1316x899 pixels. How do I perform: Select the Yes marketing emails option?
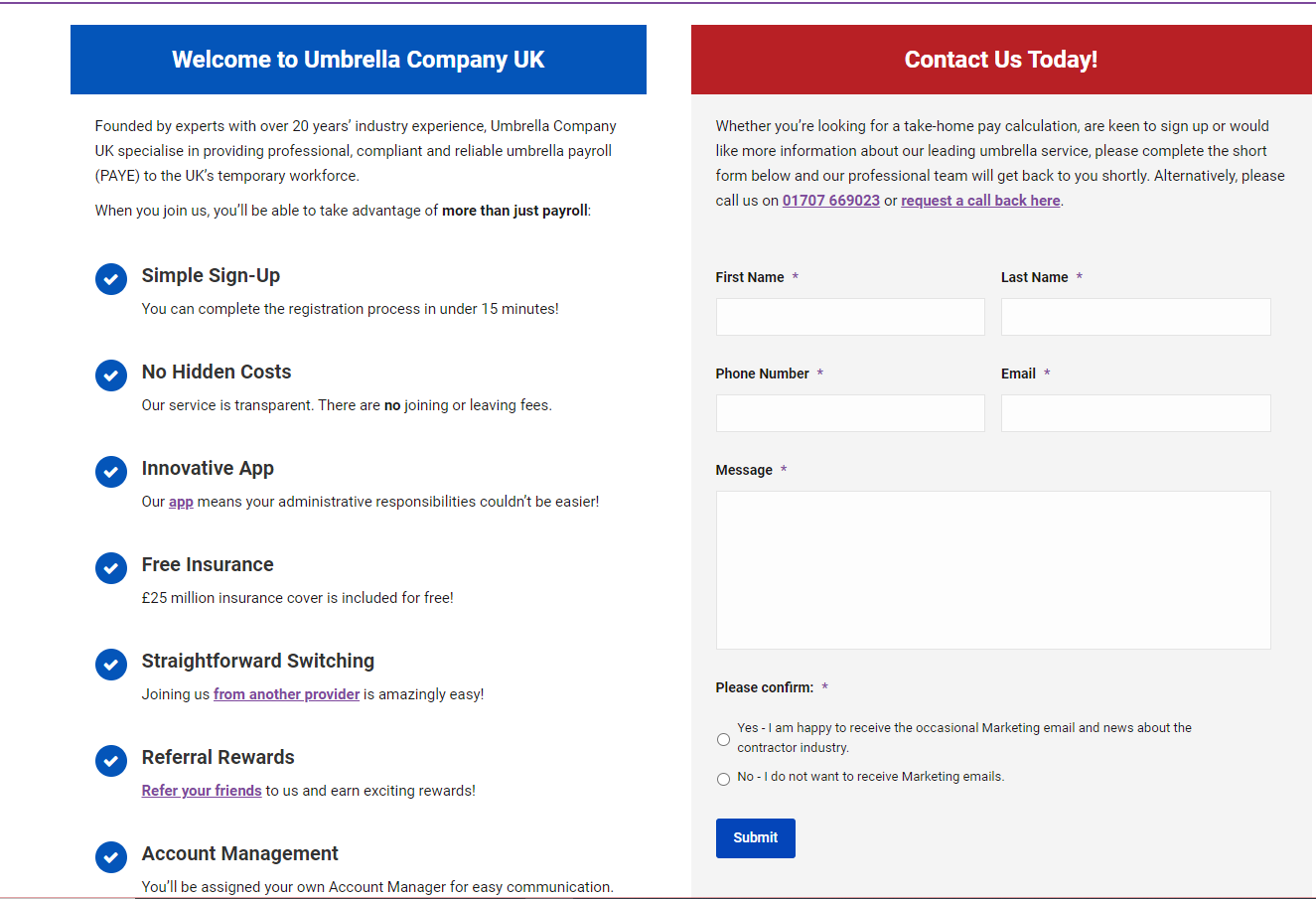[723, 739]
